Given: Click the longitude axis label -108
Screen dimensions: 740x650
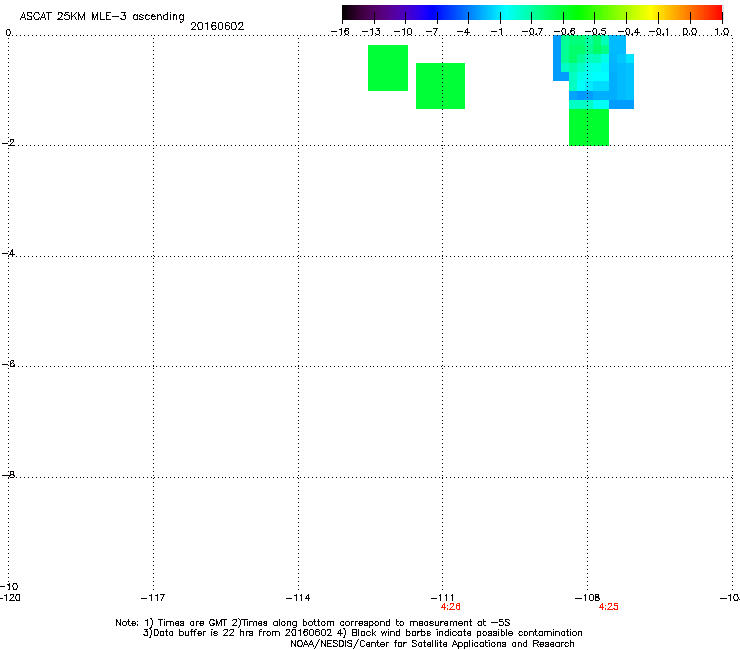Looking at the screenshot, I should coord(587,598).
